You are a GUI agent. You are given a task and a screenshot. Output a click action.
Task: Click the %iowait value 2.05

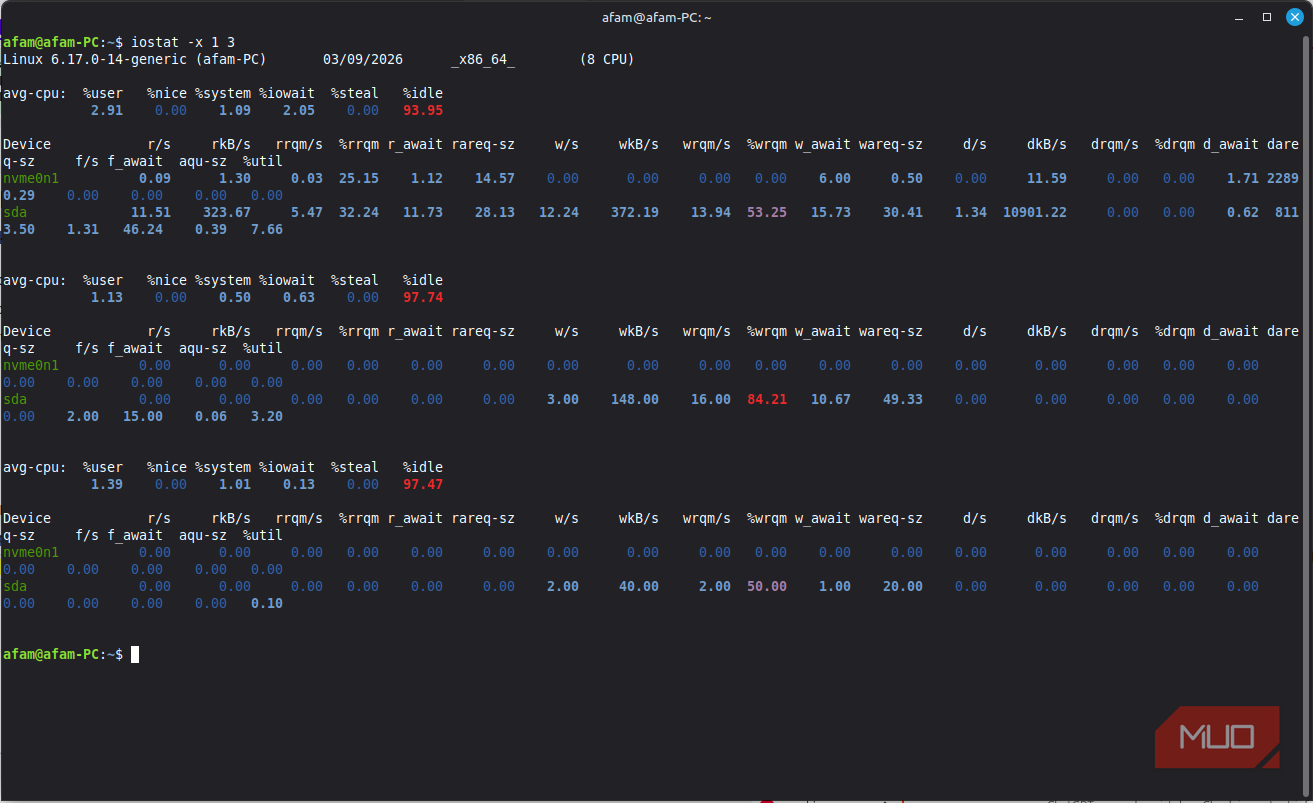coord(299,110)
